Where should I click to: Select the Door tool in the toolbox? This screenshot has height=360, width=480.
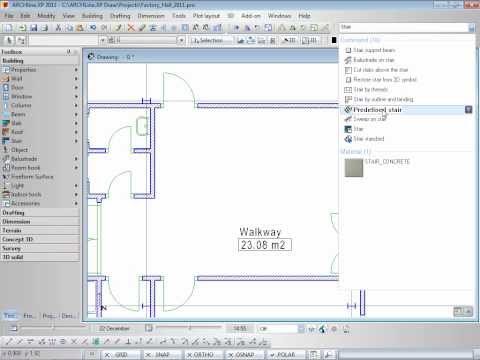[x=17, y=88]
